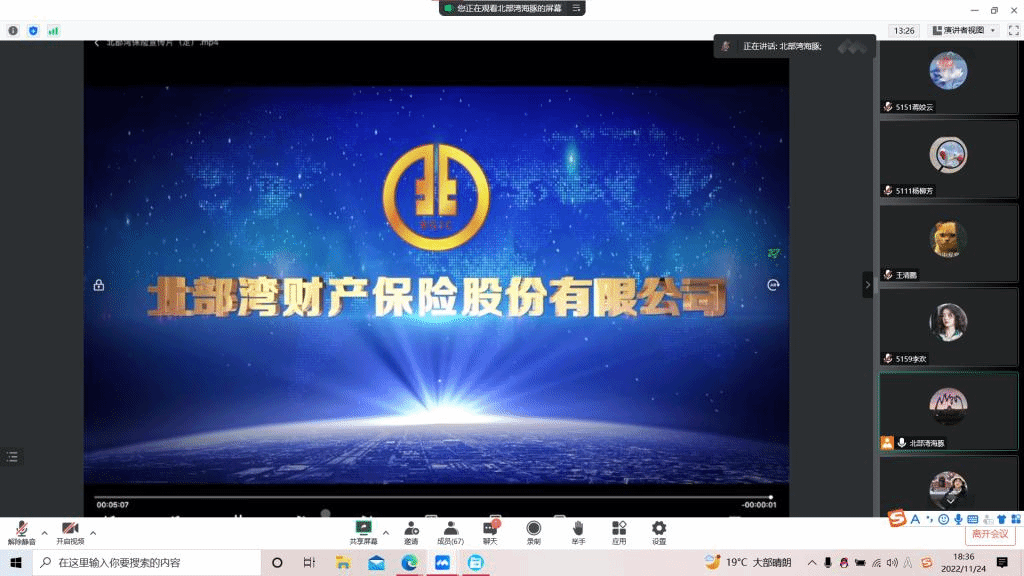Click the invite (邀请) icon

click(x=411, y=530)
